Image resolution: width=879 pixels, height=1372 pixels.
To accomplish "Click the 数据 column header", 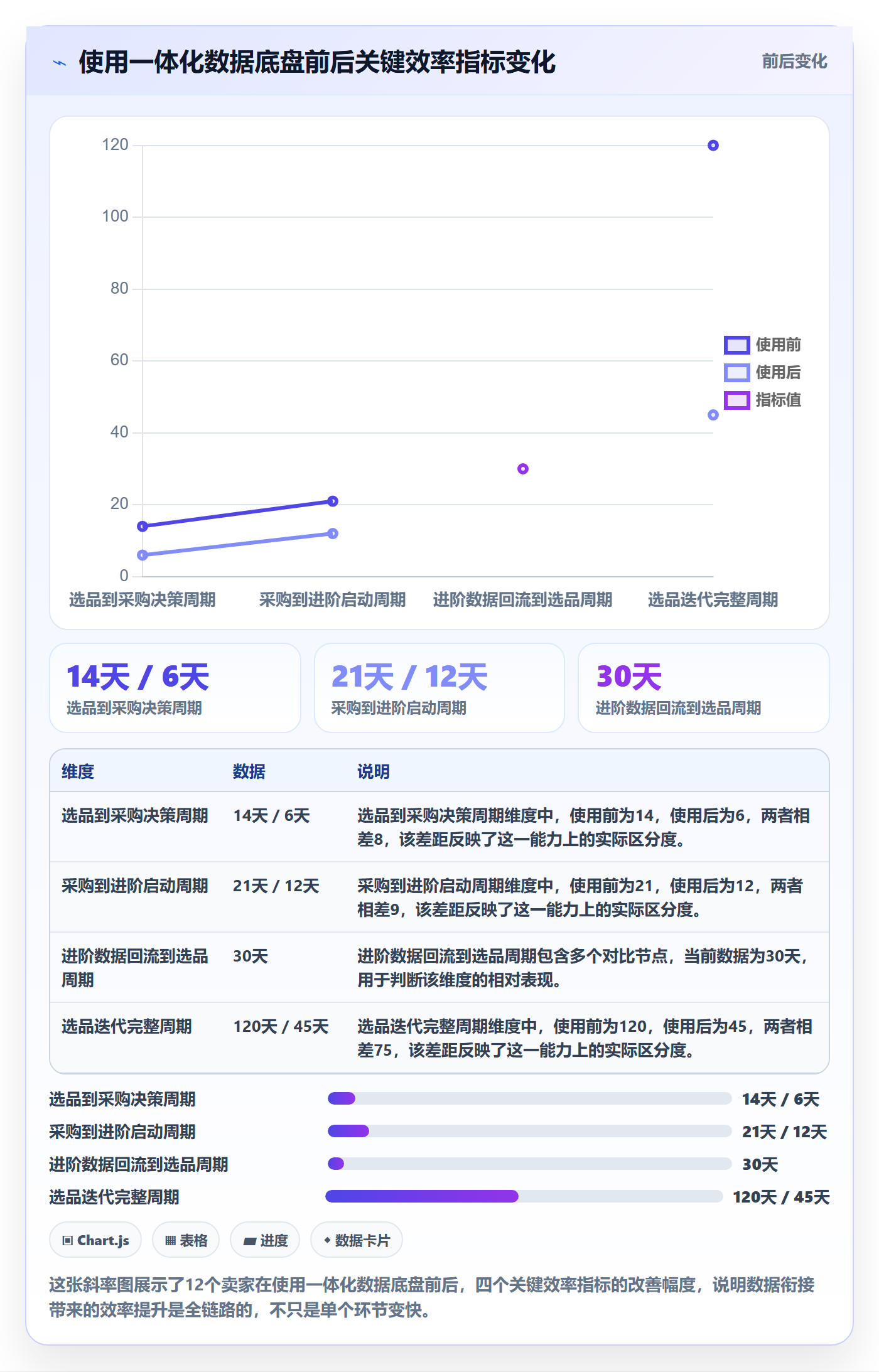I will [x=249, y=771].
